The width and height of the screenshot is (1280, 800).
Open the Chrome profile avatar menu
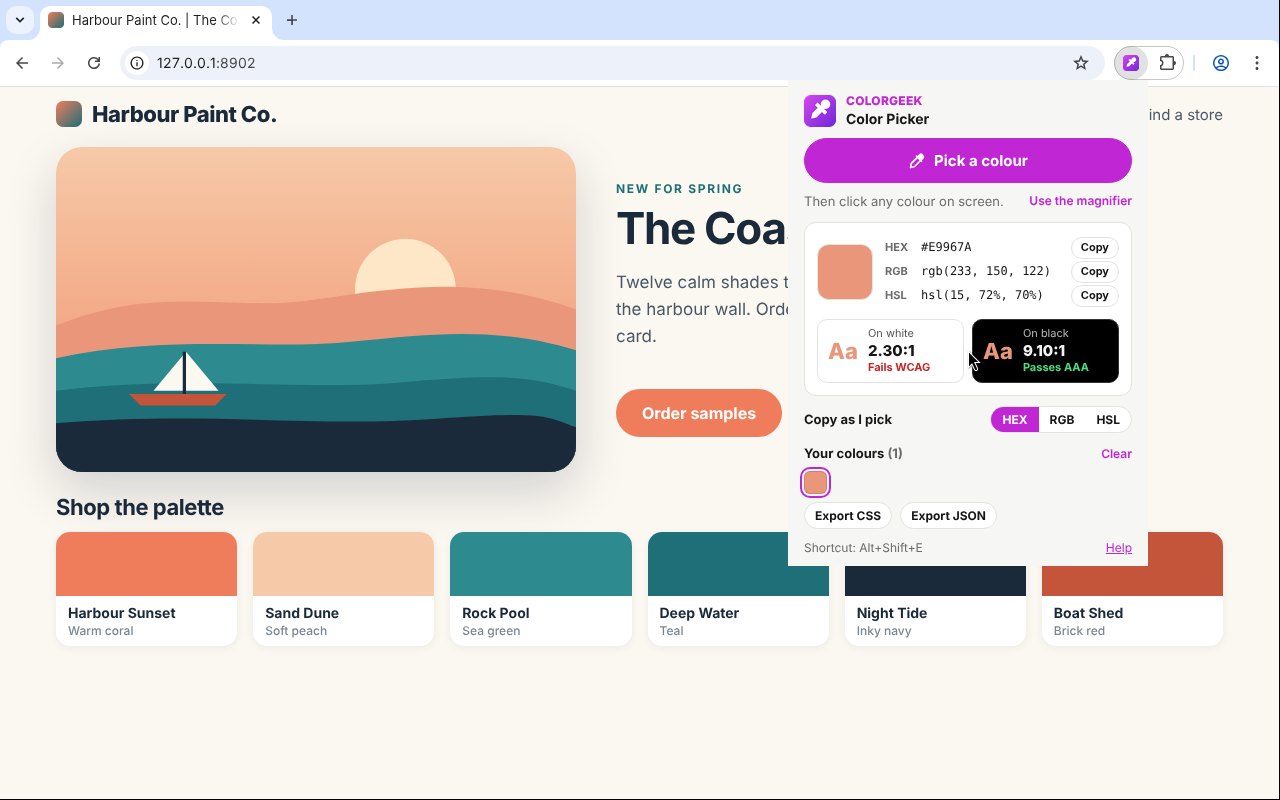click(1221, 63)
